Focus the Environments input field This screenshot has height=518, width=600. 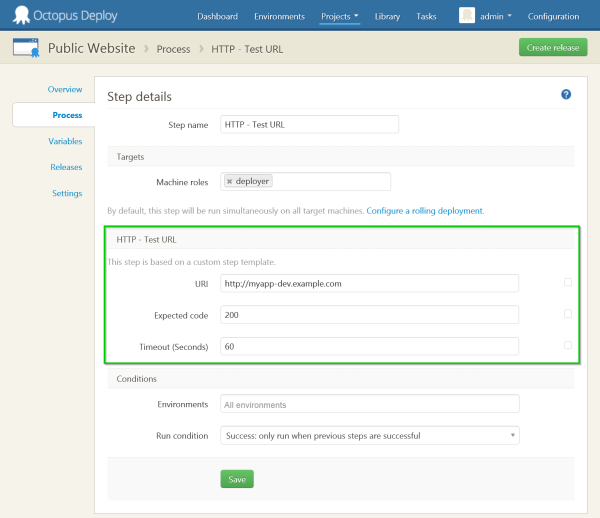[x=369, y=404]
